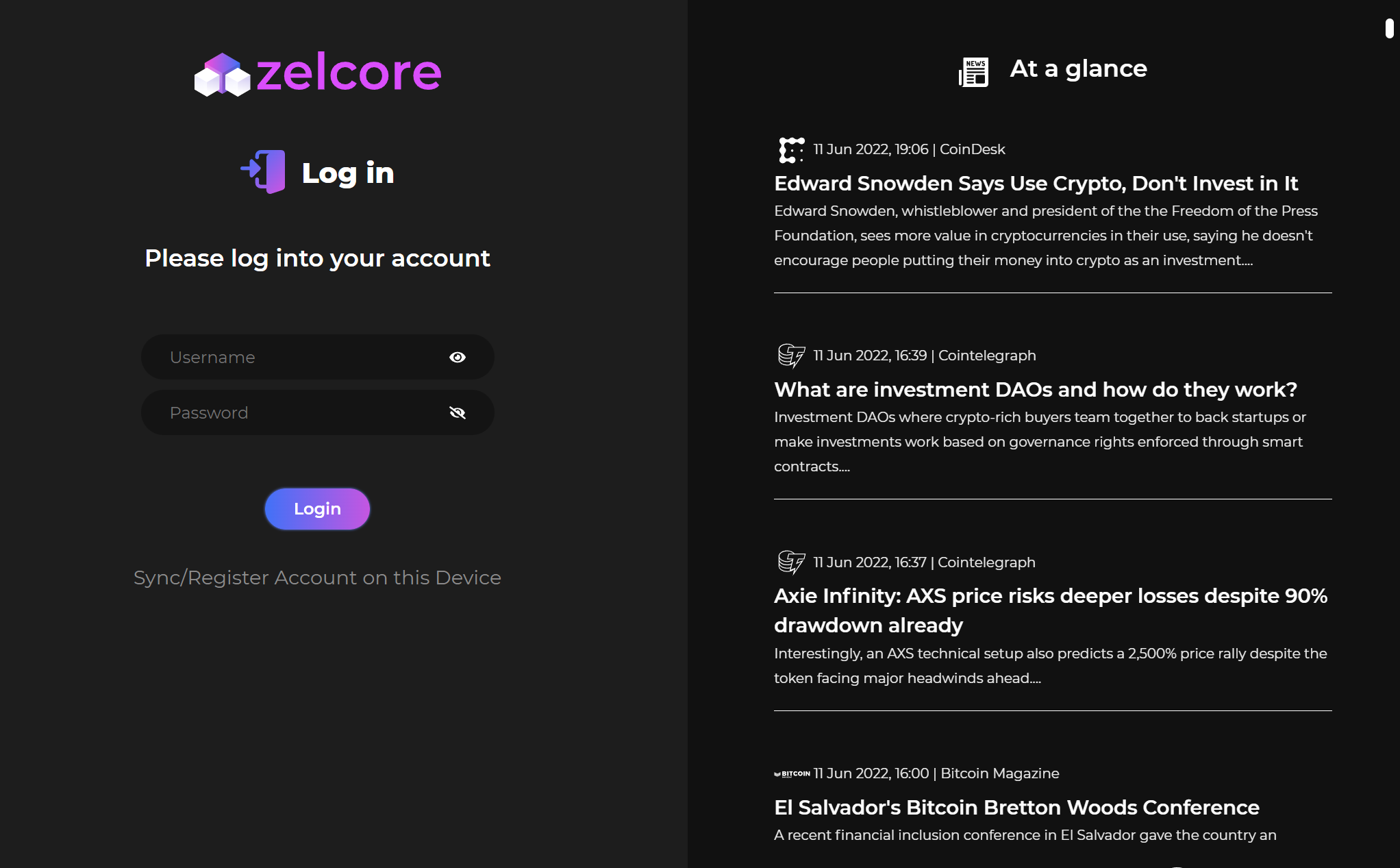Toggle username visibility eye icon

pos(458,357)
